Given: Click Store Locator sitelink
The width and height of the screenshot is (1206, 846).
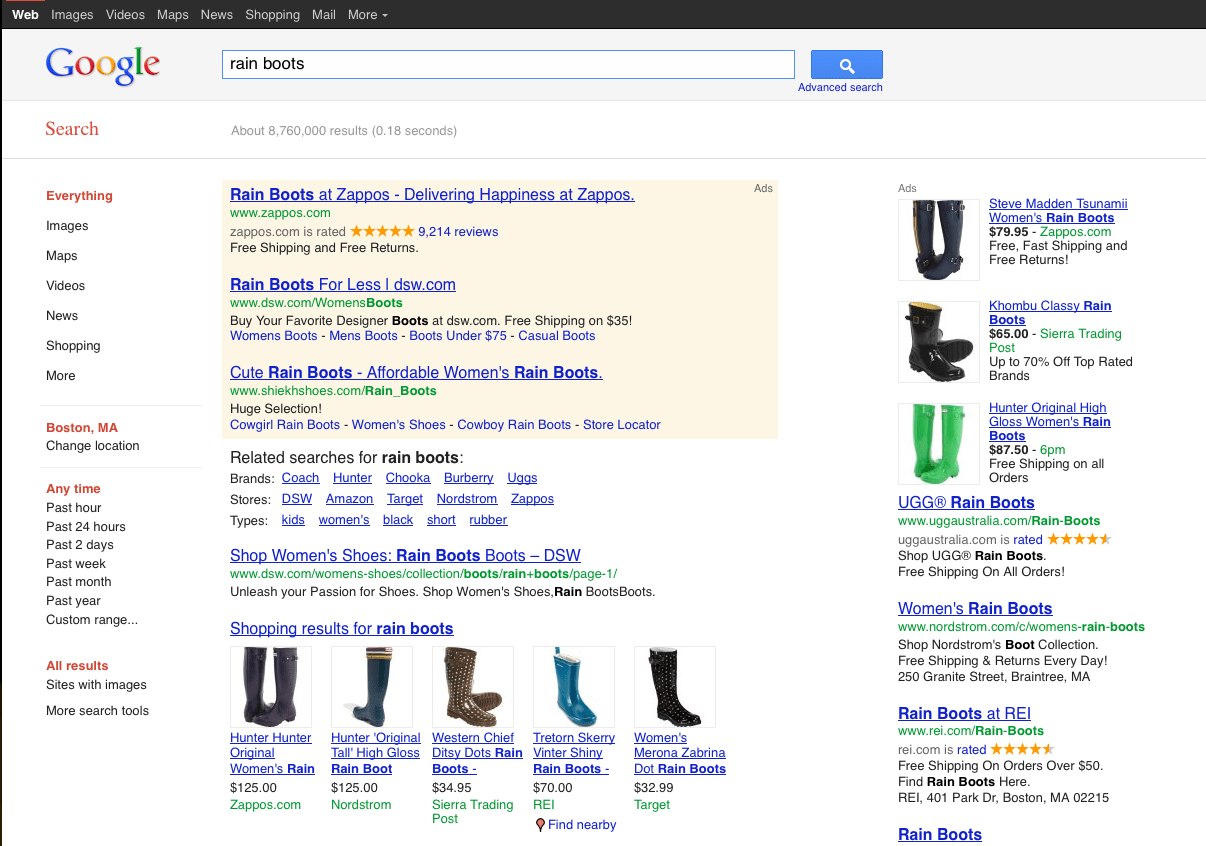Looking at the screenshot, I should click(622, 425).
